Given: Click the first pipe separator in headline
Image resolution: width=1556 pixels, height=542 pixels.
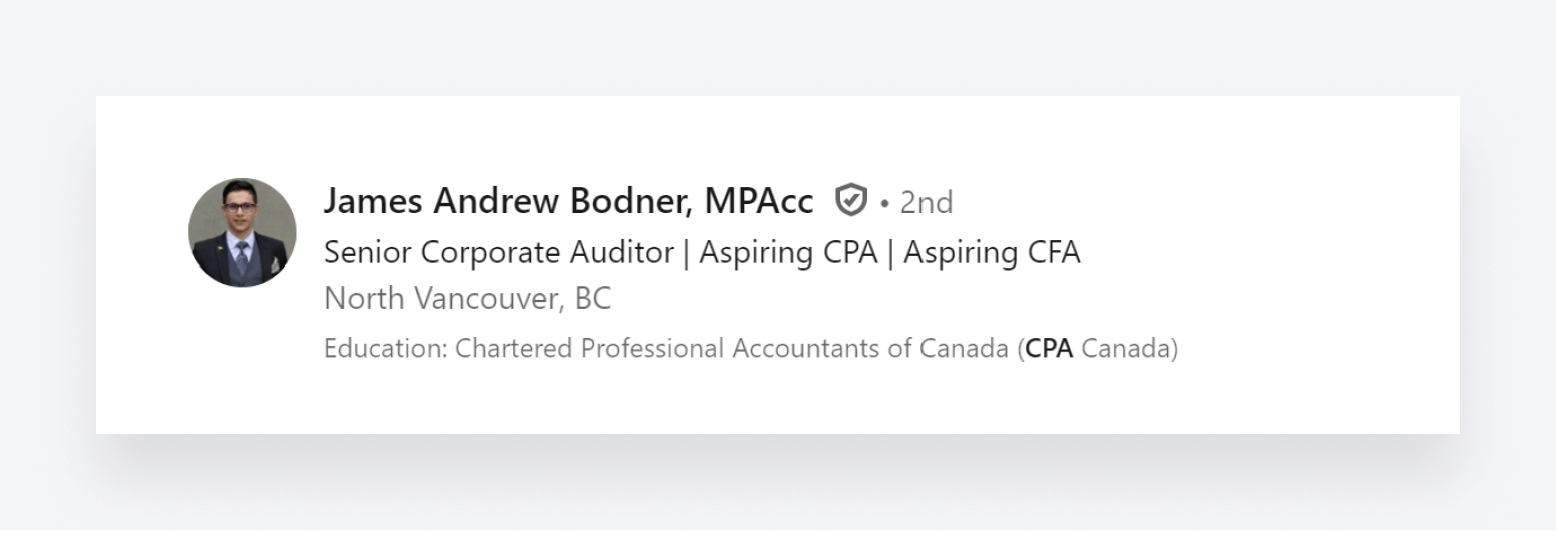Looking at the screenshot, I should coord(686,253).
